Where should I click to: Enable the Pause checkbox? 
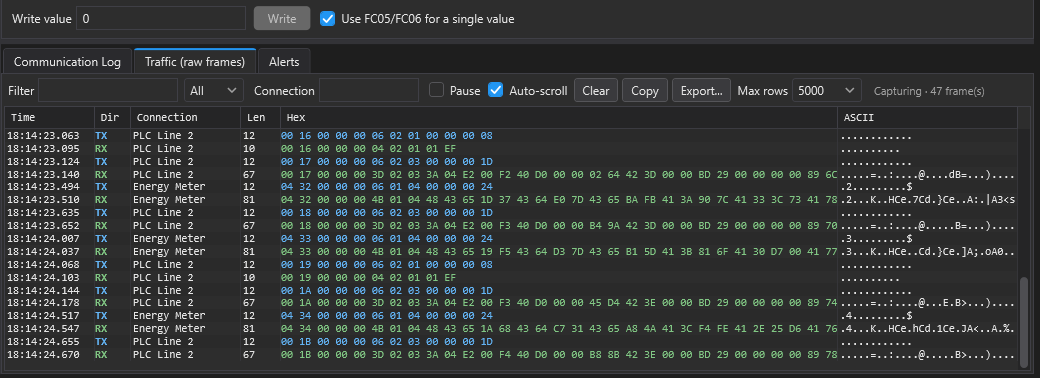pyautogui.click(x=436, y=90)
